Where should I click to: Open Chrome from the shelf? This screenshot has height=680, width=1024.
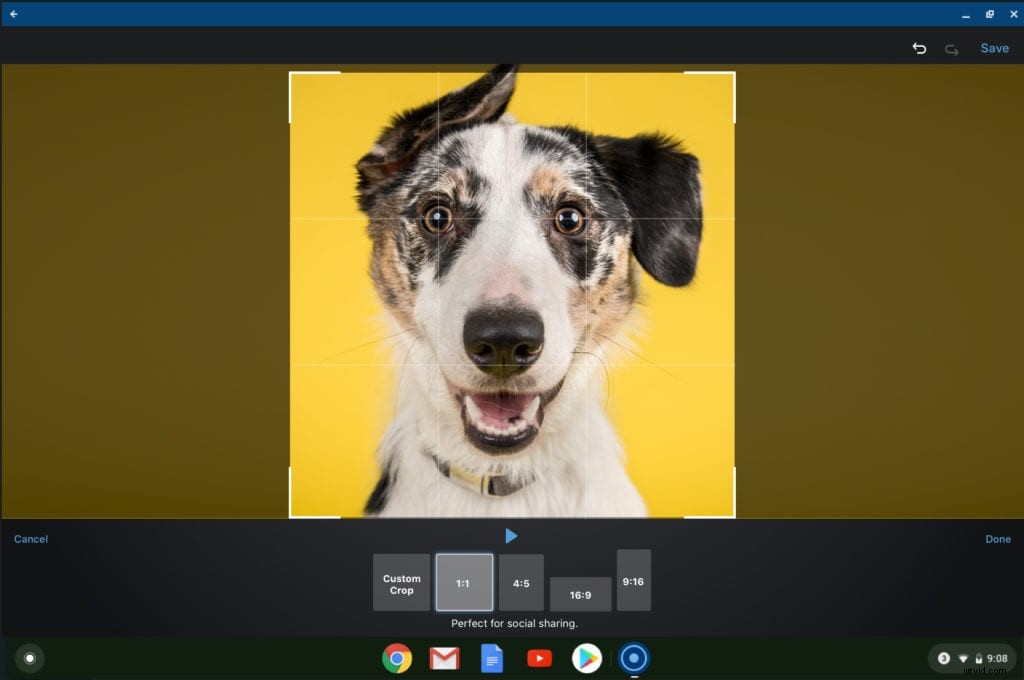[x=397, y=658]
